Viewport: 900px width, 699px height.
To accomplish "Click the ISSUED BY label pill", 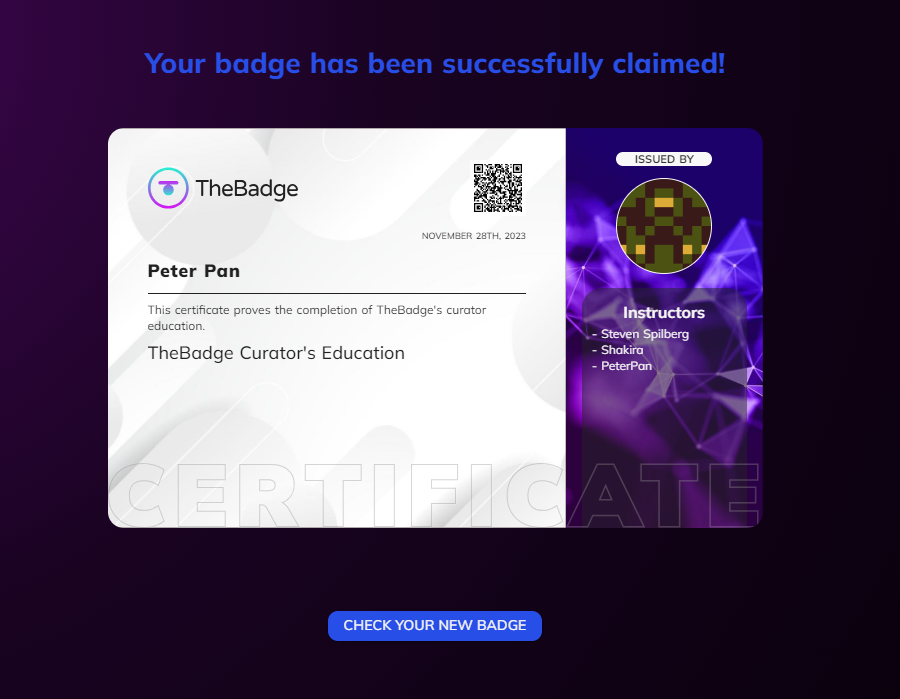I will point(664,159).
